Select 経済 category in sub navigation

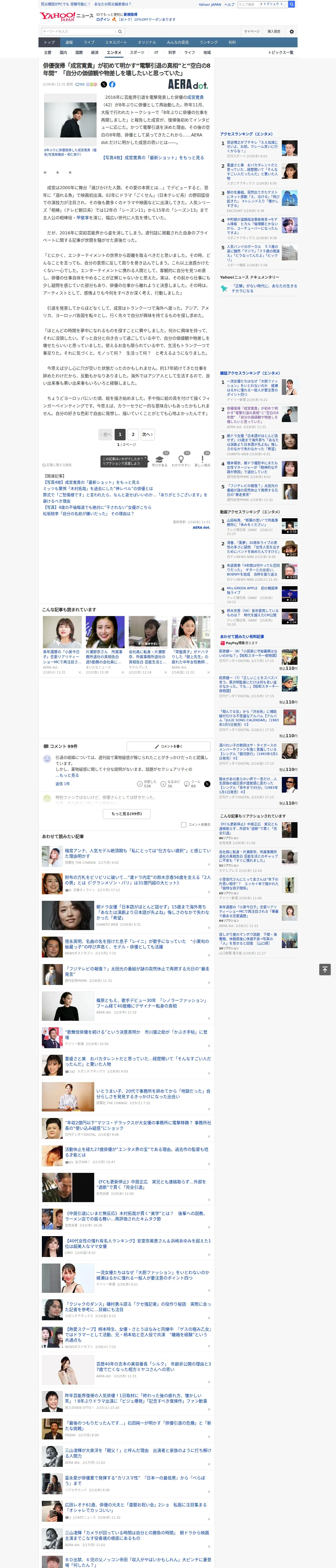tap(94, 52)
